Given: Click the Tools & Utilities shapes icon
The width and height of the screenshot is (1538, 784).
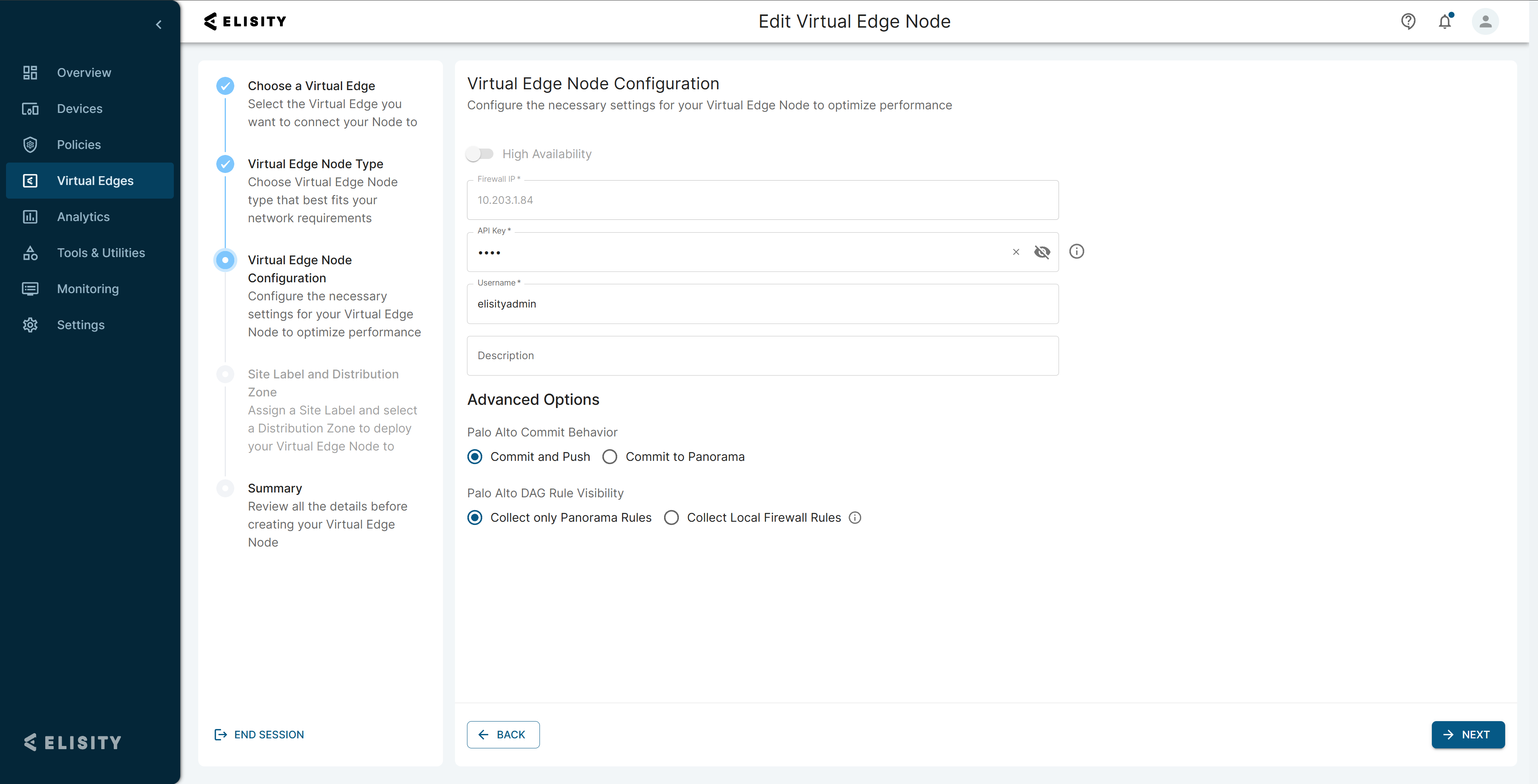Looking at the screenshot, I should pyautogui.click(x=30, y=253).
